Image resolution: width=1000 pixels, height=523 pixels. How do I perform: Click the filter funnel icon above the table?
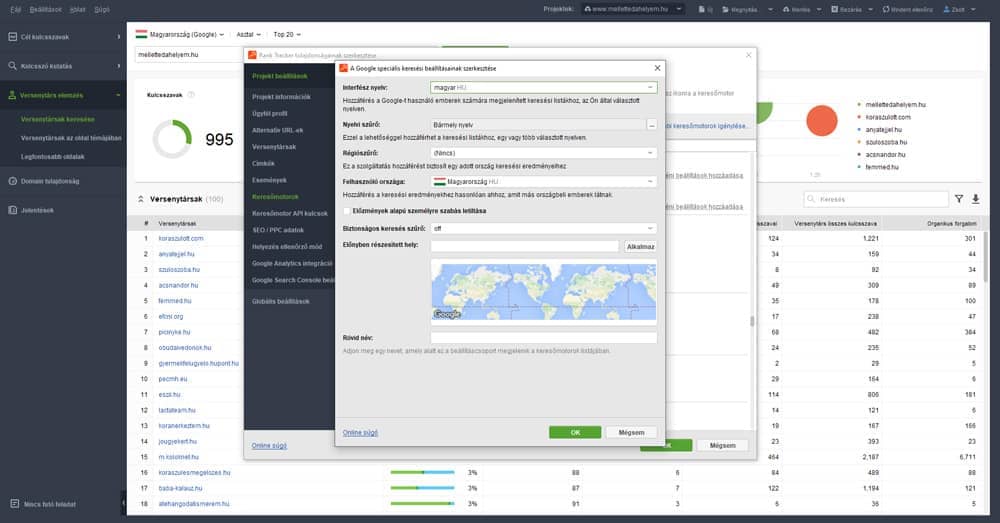(959, 199)
